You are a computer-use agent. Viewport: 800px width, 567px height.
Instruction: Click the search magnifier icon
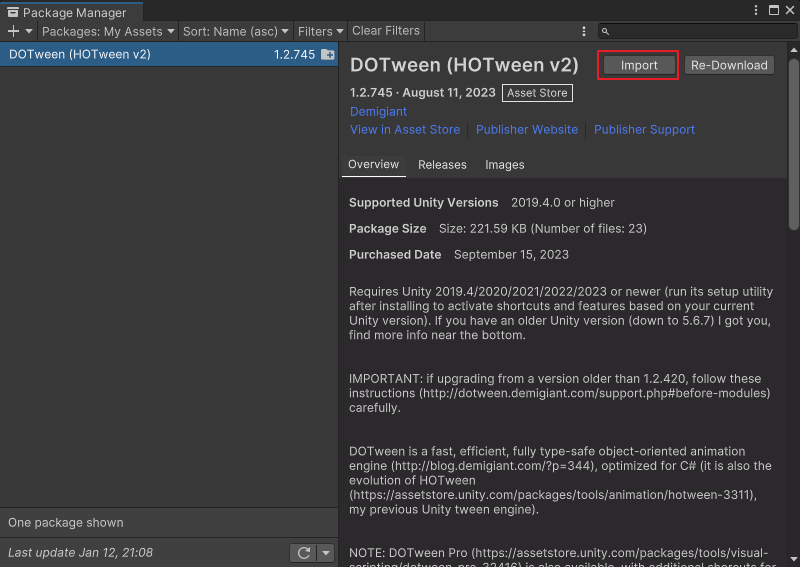pos(605,32)
